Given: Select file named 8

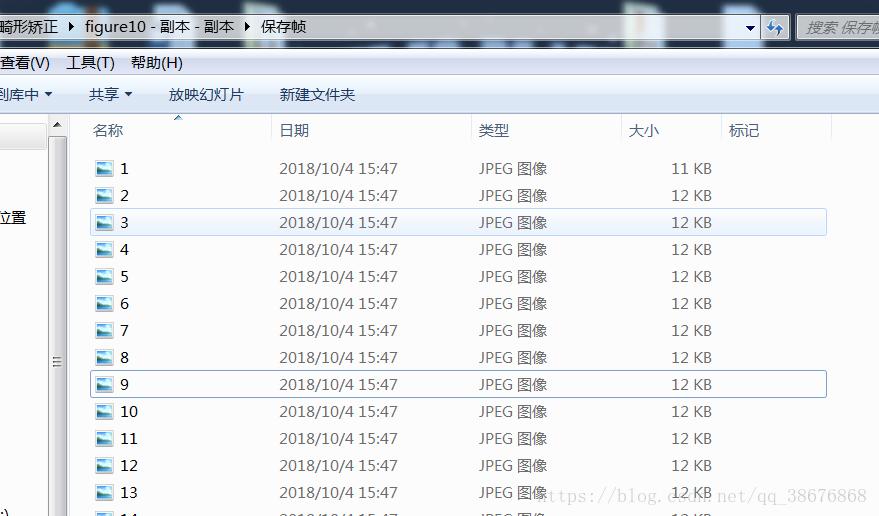Looking at the screenshot, I should pos(124,357).
